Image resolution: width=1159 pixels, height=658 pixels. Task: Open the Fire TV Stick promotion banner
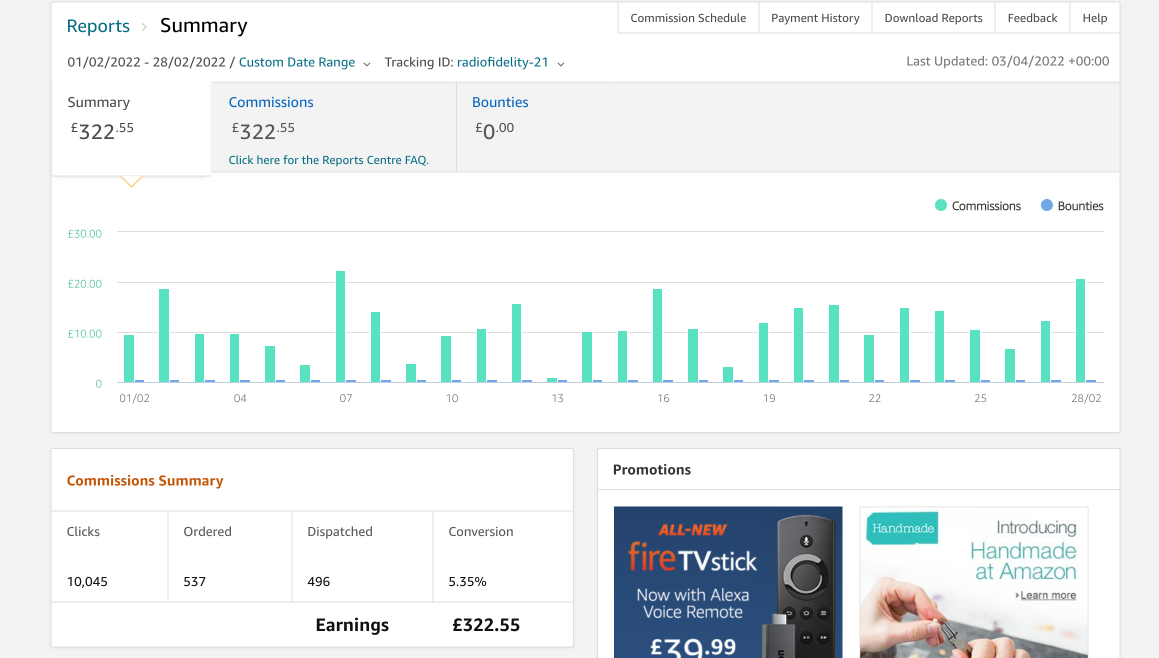point(728,583)
